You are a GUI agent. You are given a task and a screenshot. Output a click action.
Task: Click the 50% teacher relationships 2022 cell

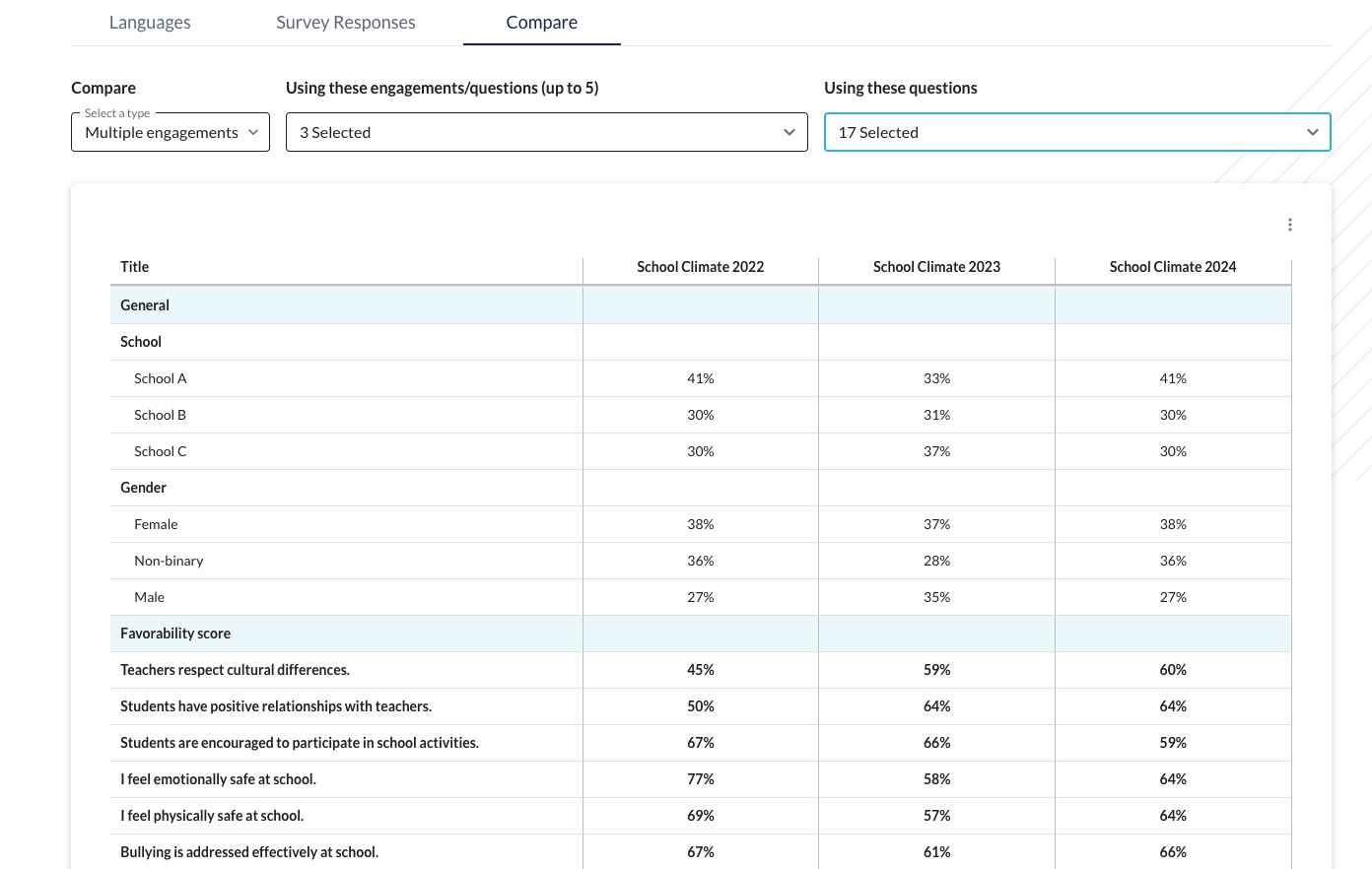coord(701,706)
